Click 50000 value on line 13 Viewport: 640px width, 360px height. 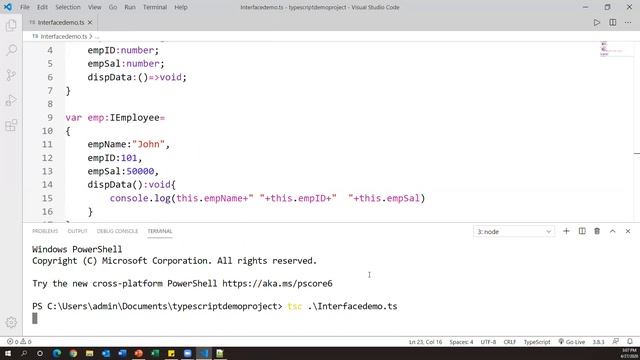(140, 171)
